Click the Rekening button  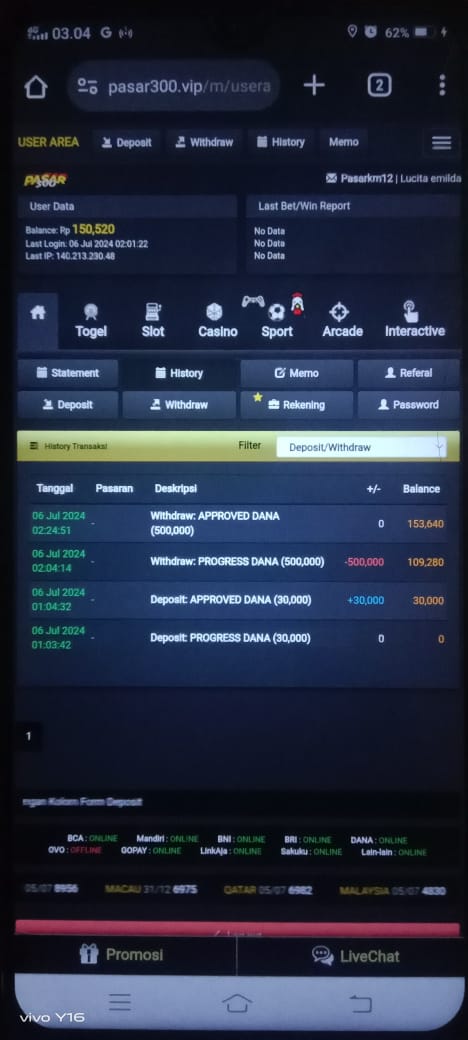pos(296,405)
